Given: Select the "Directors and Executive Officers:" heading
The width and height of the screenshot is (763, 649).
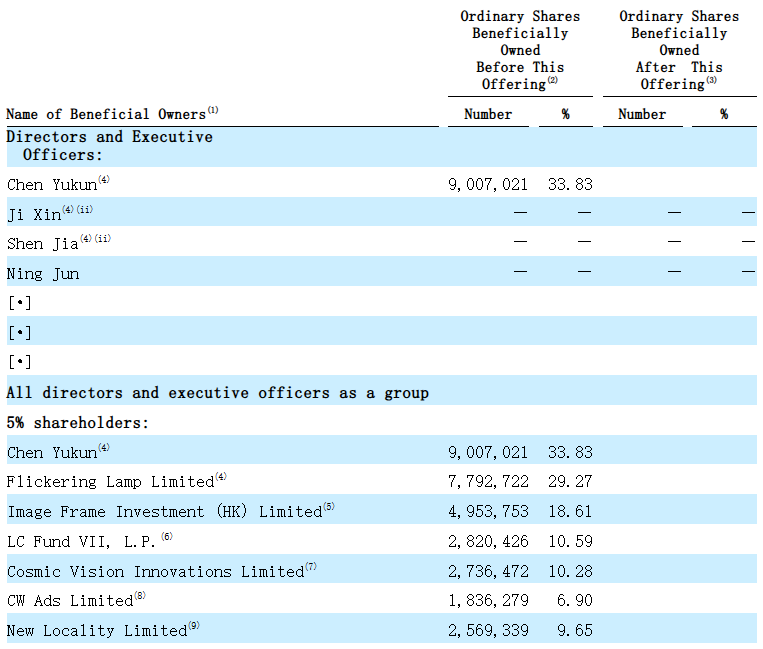Looking at the screenshot, I should point(110,146).
